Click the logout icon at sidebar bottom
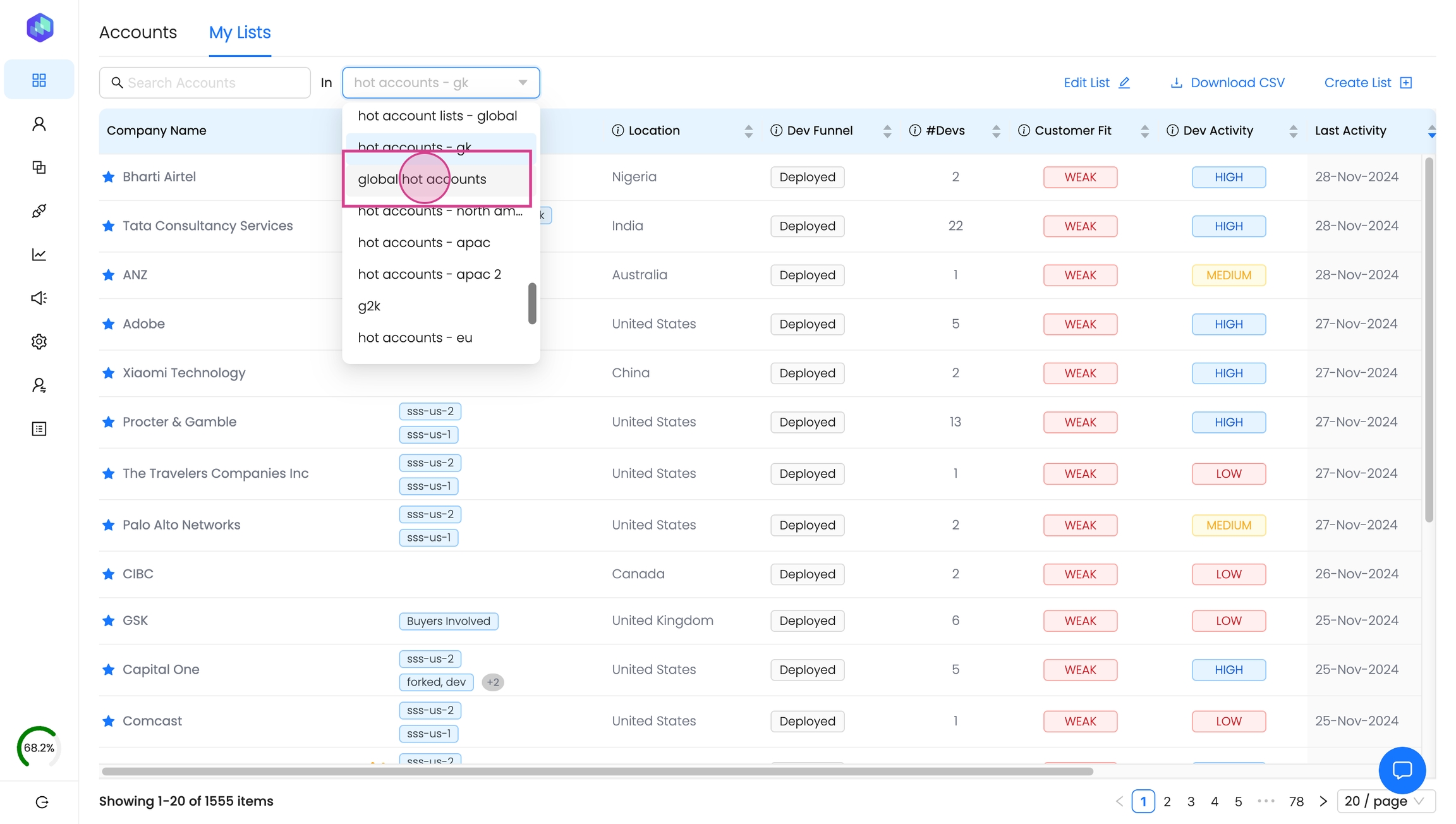 [x=42, y=802]
